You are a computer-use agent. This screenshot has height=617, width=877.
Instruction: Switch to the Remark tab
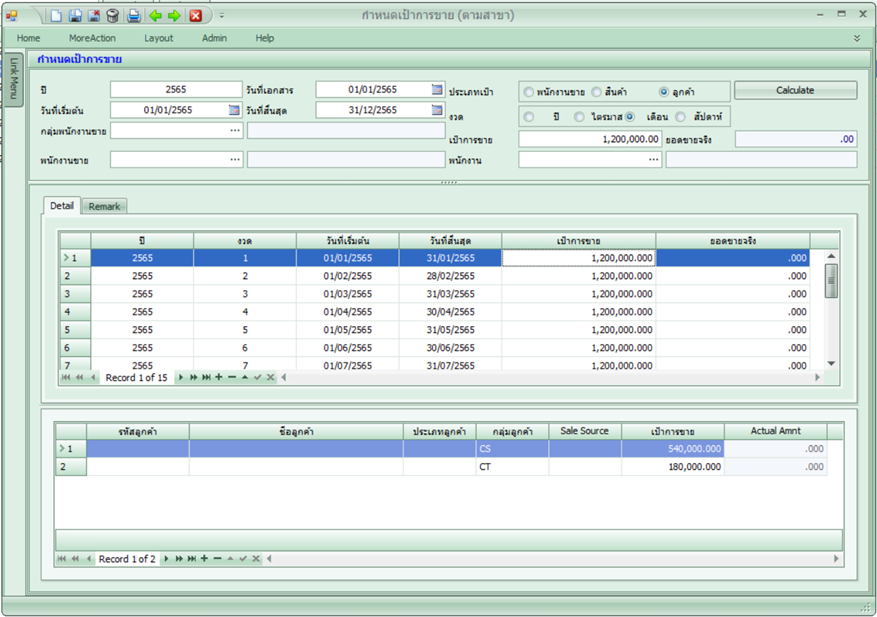(104, 206)
